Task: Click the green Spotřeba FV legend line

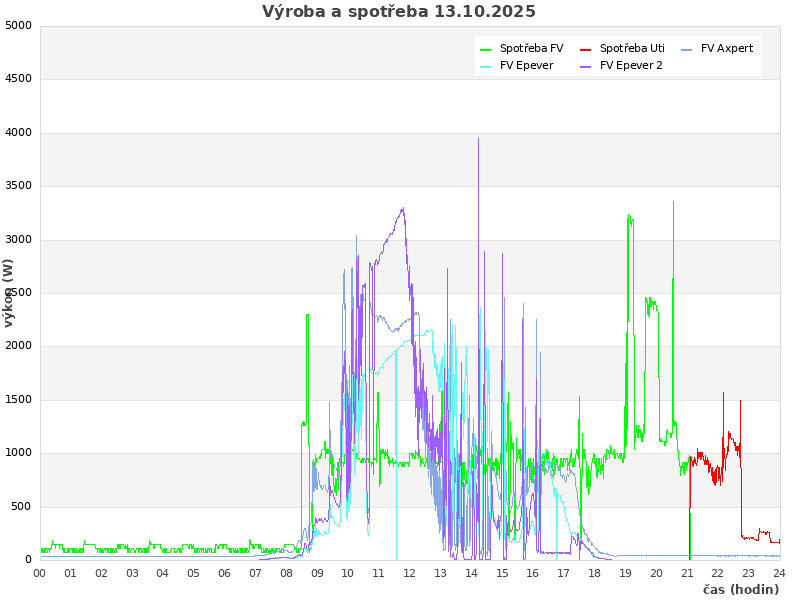Action: [x=486, y=49]
